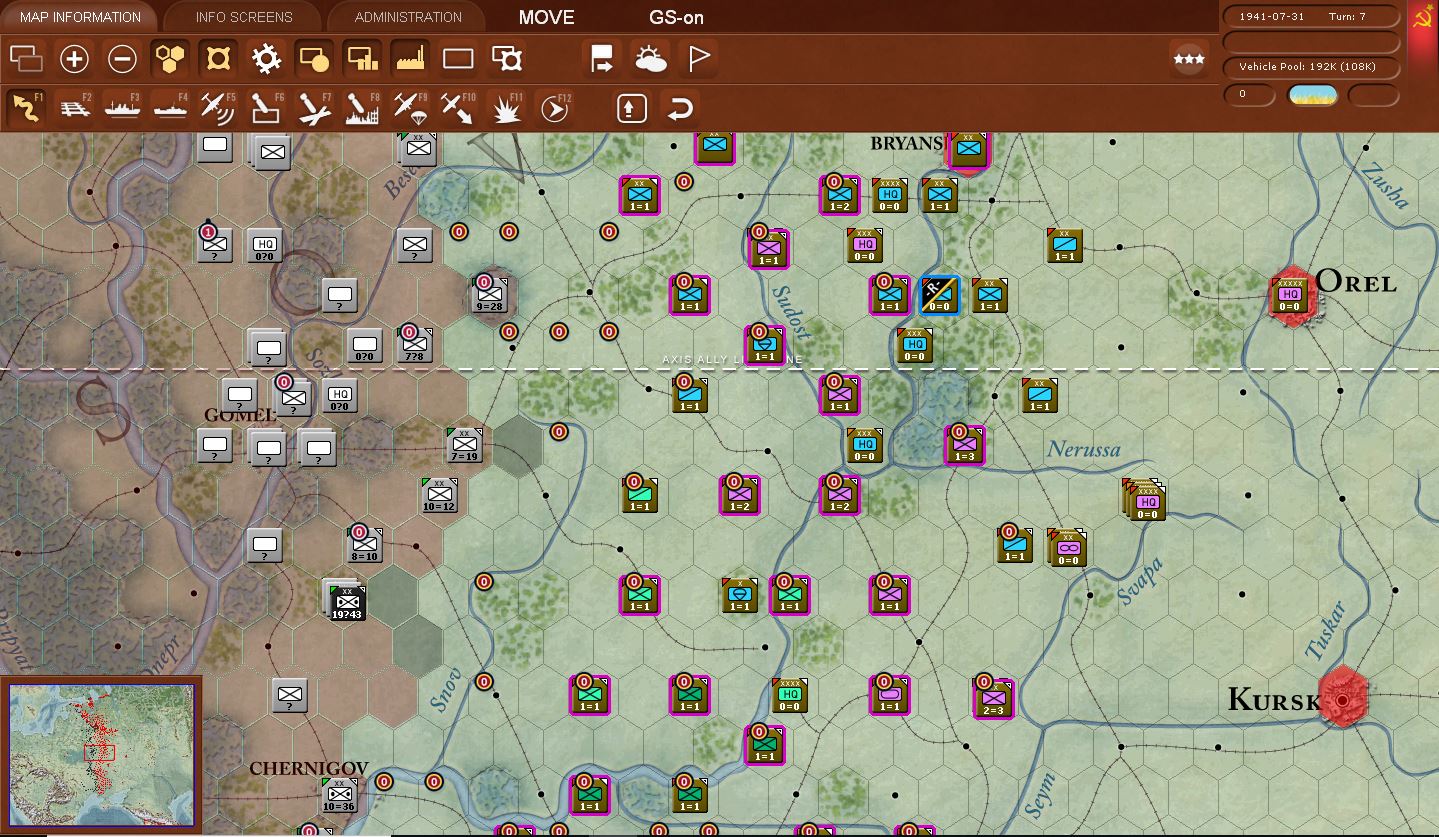Click the counter box at bottom of info panel
Viewport: 1439px width, 837px height.
click(x=1250, y=95)
